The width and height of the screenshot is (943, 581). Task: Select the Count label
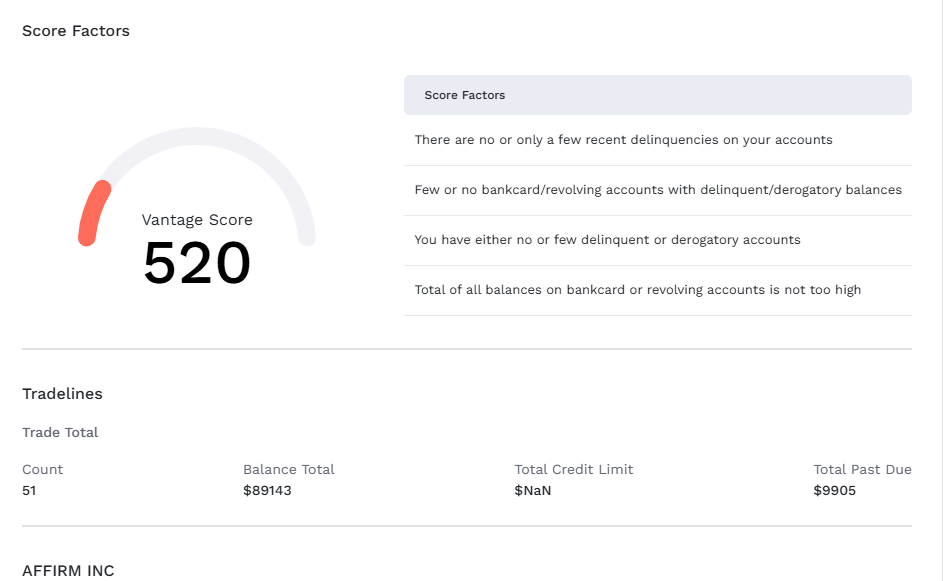(43, 470)
